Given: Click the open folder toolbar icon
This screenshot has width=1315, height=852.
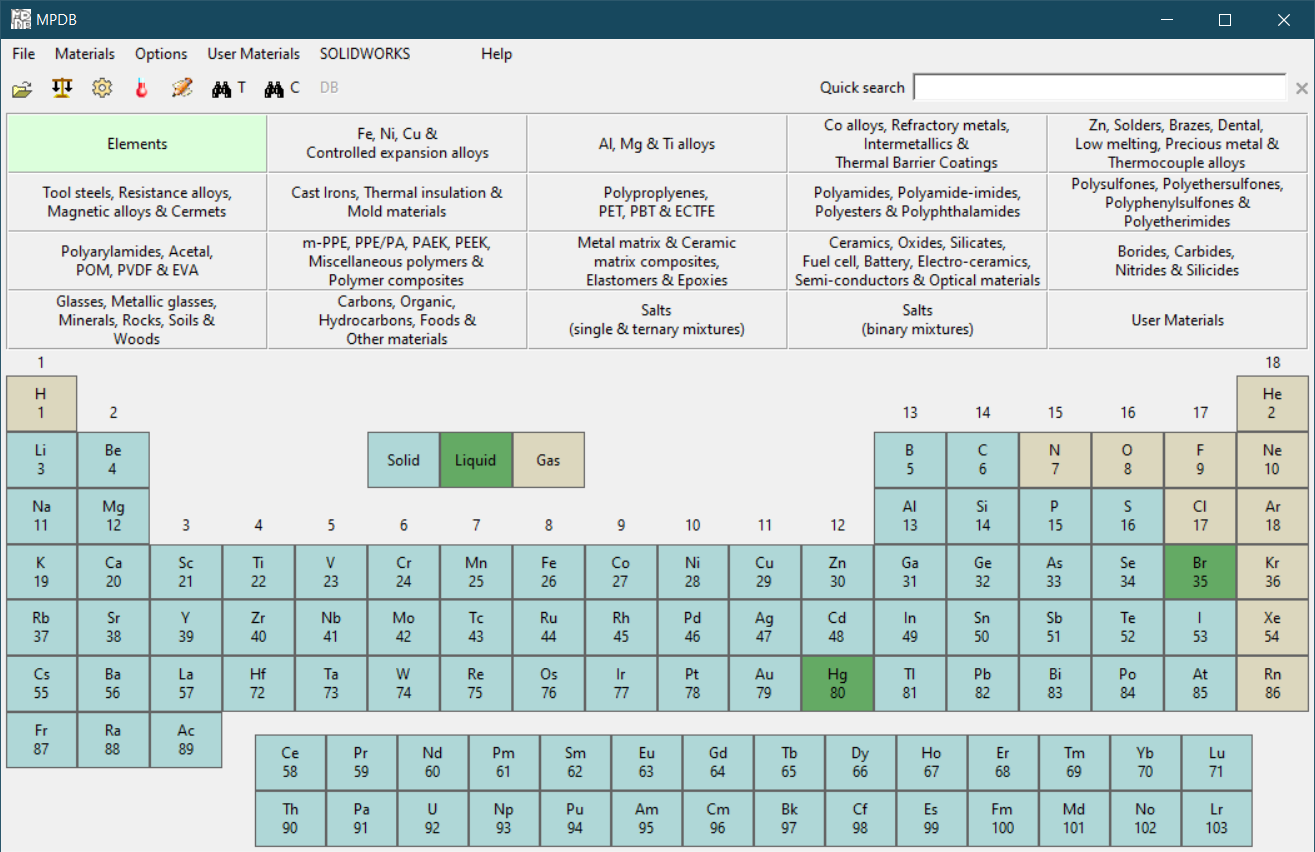Looking at the screenshot, I should (22, 89).
